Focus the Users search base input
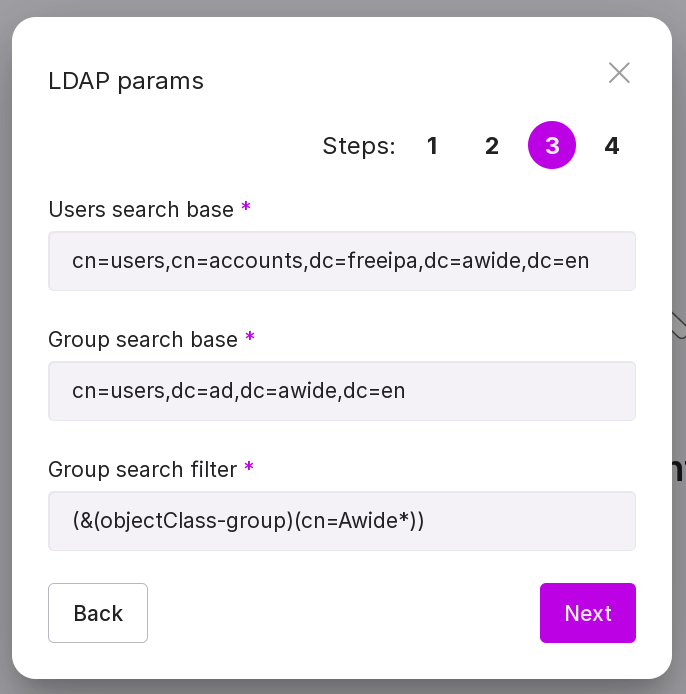 pos(341,261)
